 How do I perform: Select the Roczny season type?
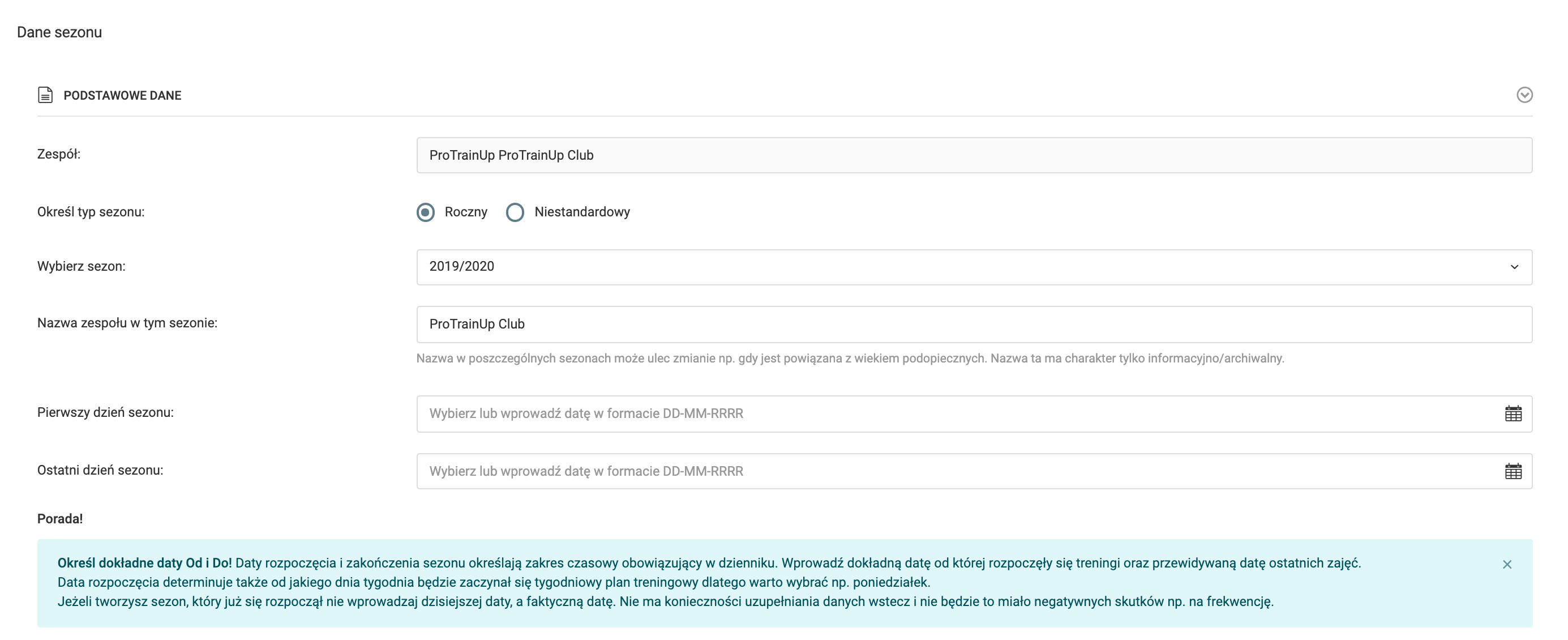(x=426, y=212)
